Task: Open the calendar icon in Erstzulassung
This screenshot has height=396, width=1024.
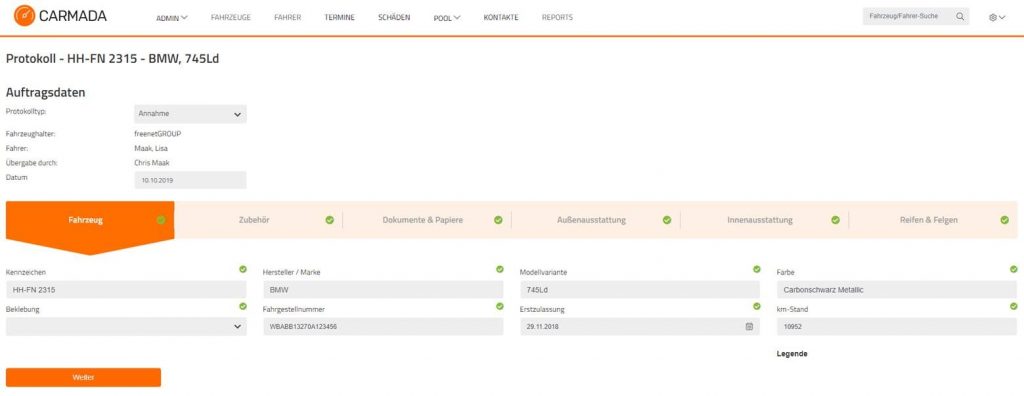Action: [749, 326]
